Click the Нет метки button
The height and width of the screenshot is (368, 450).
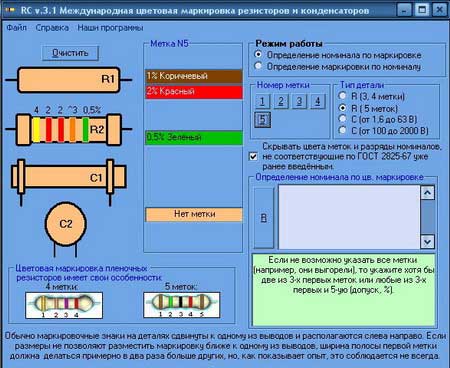point(194,214)
